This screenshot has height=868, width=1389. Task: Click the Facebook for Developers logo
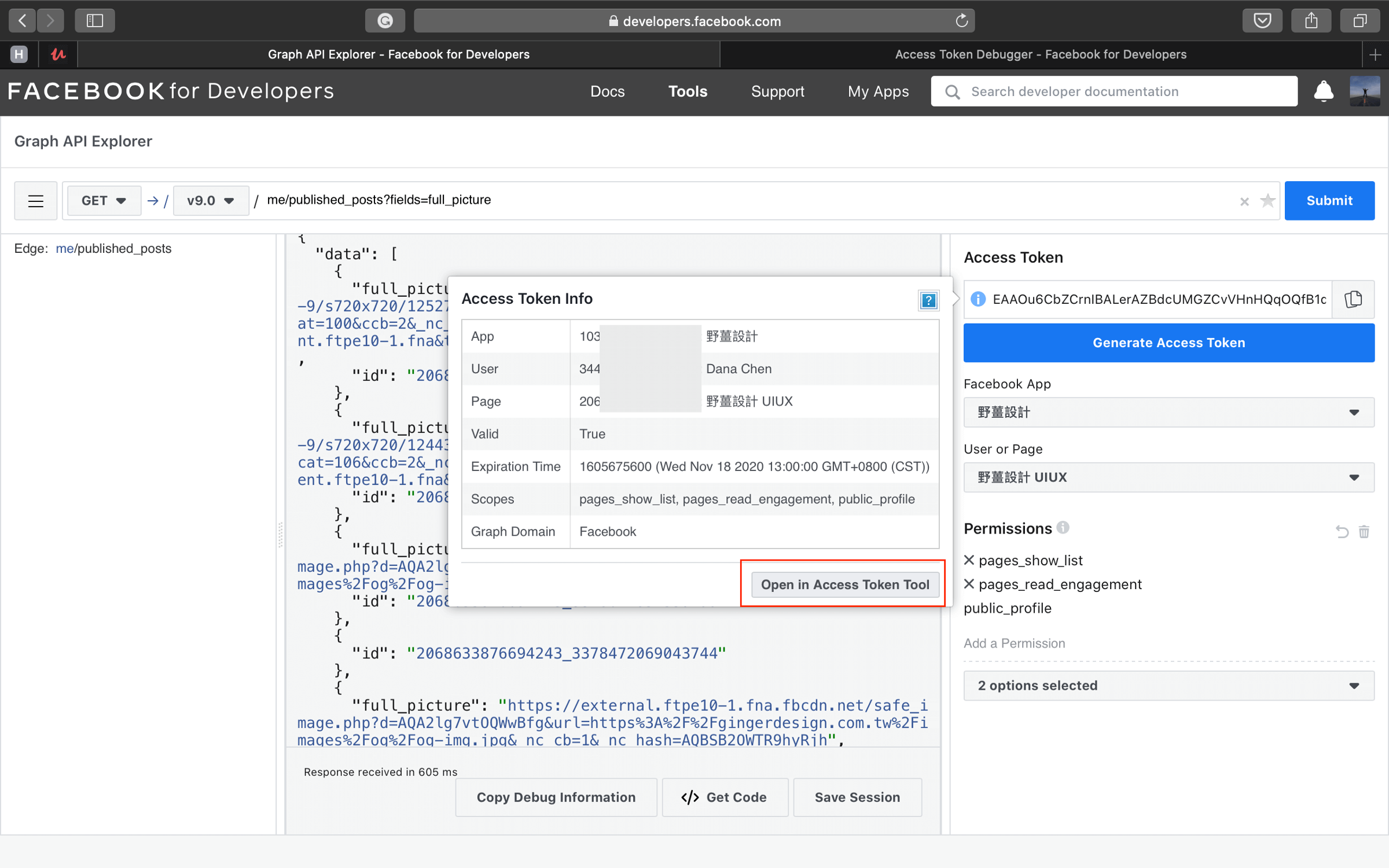[171, 91]
